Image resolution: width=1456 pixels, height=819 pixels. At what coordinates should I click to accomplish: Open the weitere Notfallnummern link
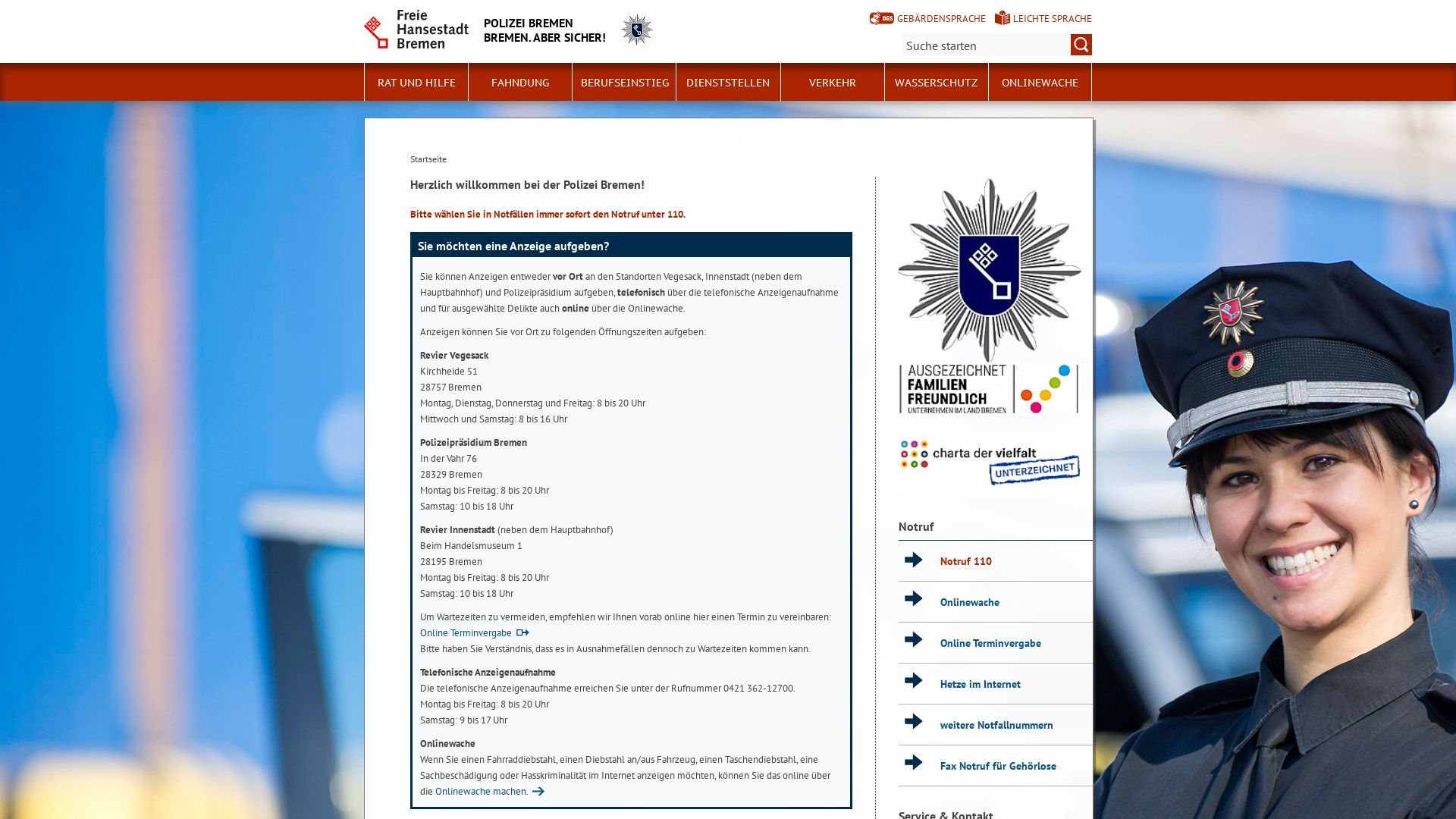996,725
